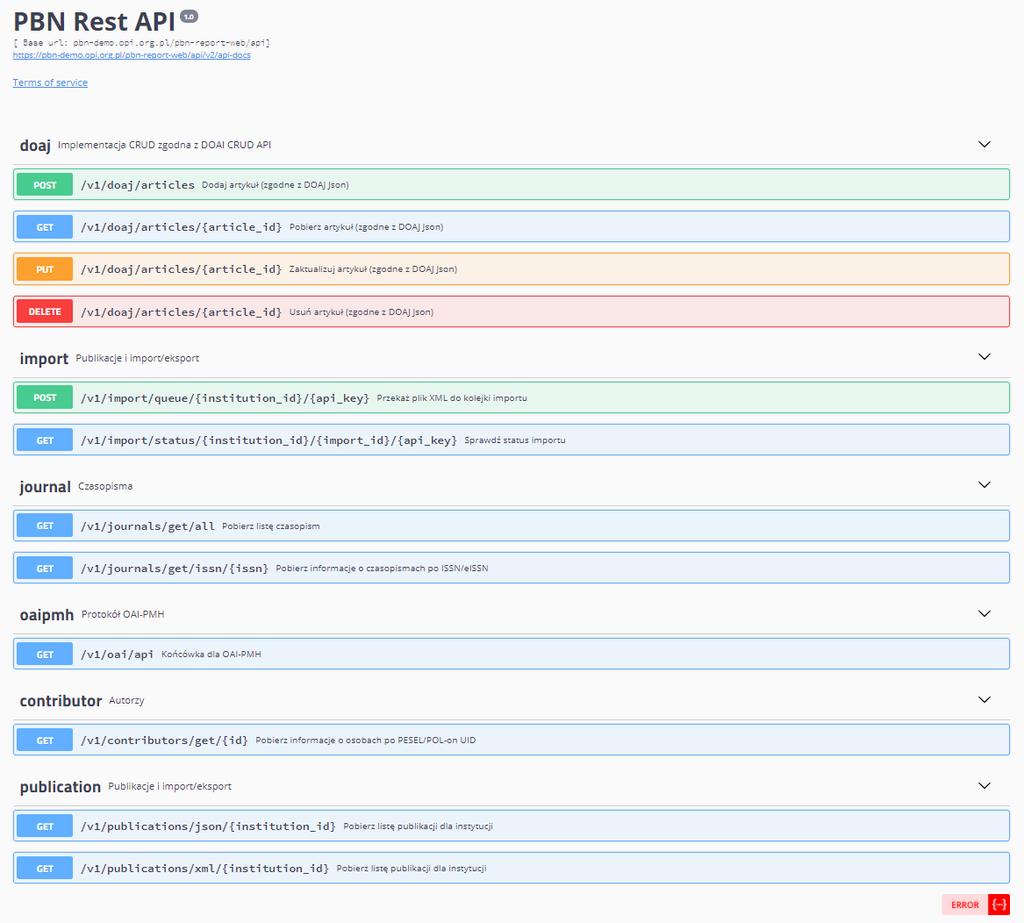Click GET badge for journals get all
This screenshot has height=923, width=1024.
[44, 526]
